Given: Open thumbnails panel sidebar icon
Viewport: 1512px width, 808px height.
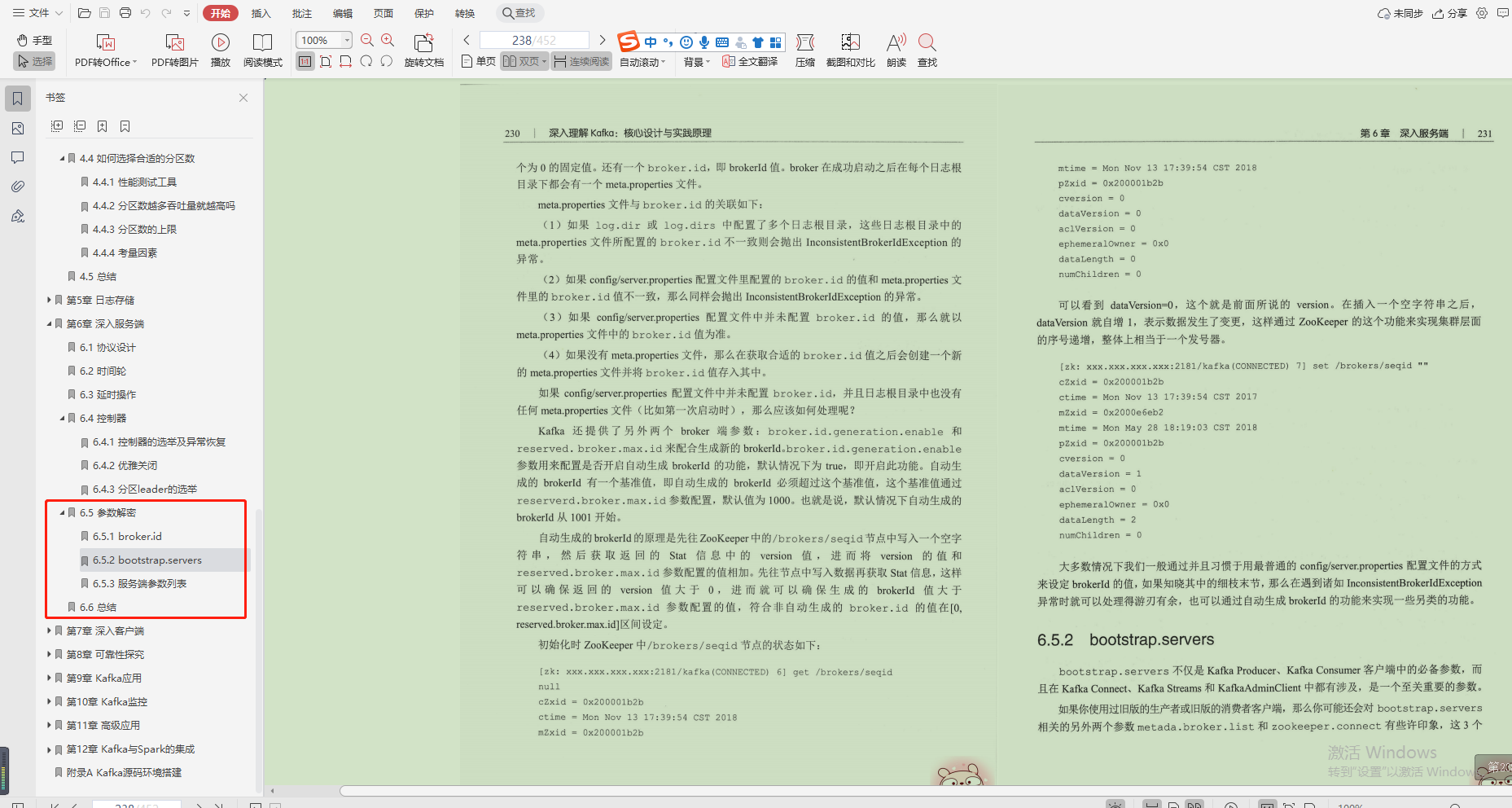Looking at the screenshot, I should [x=17, y=128].
